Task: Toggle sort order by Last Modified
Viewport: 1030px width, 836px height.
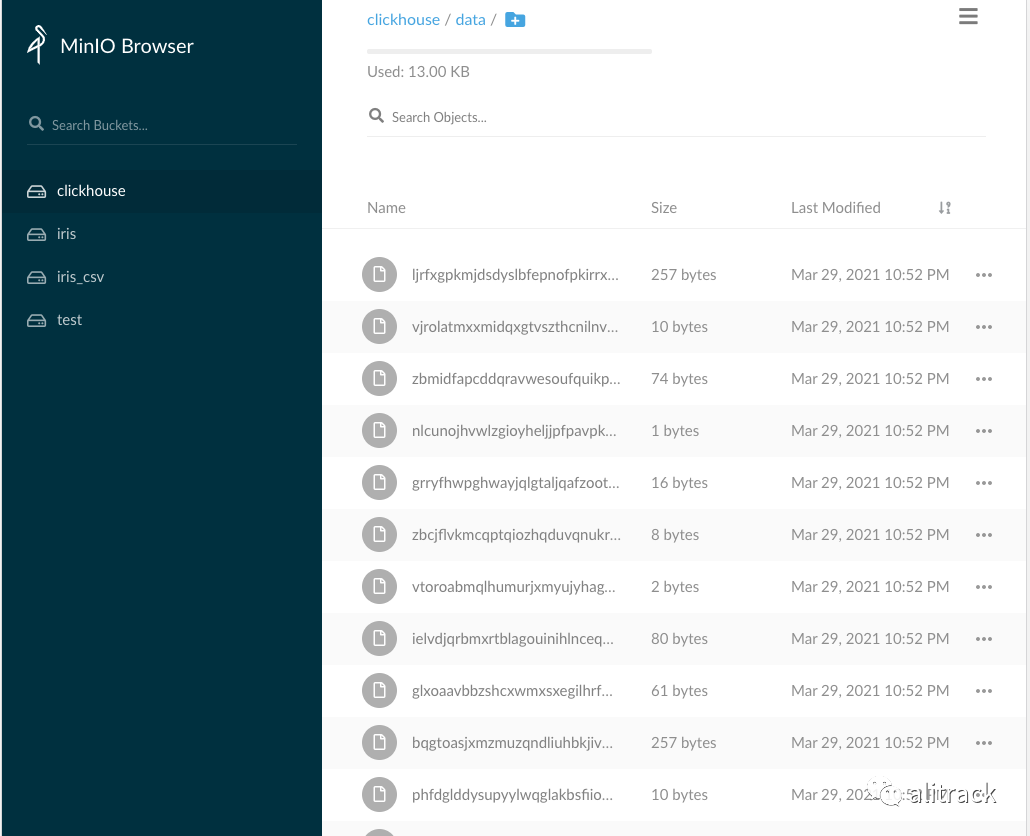Action: [x=944, y=208]
